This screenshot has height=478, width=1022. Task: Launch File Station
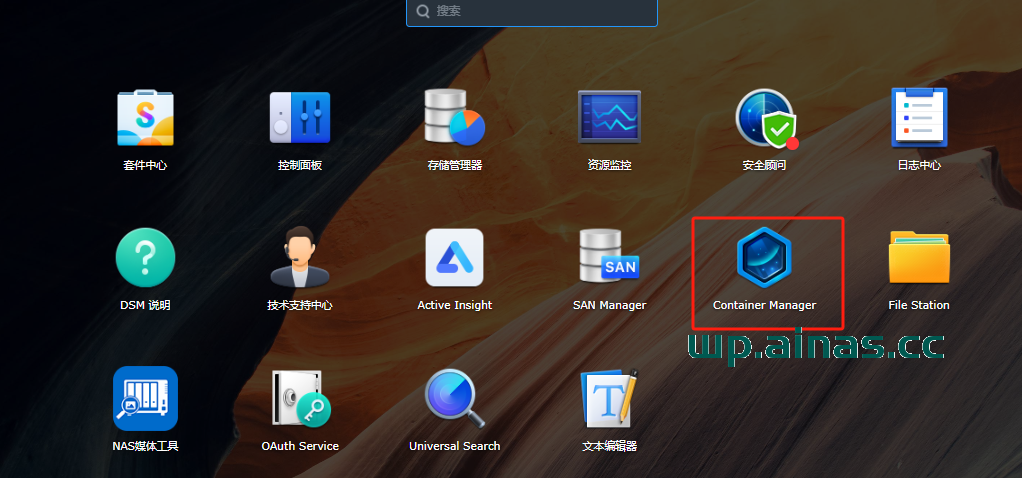point(919,258)
